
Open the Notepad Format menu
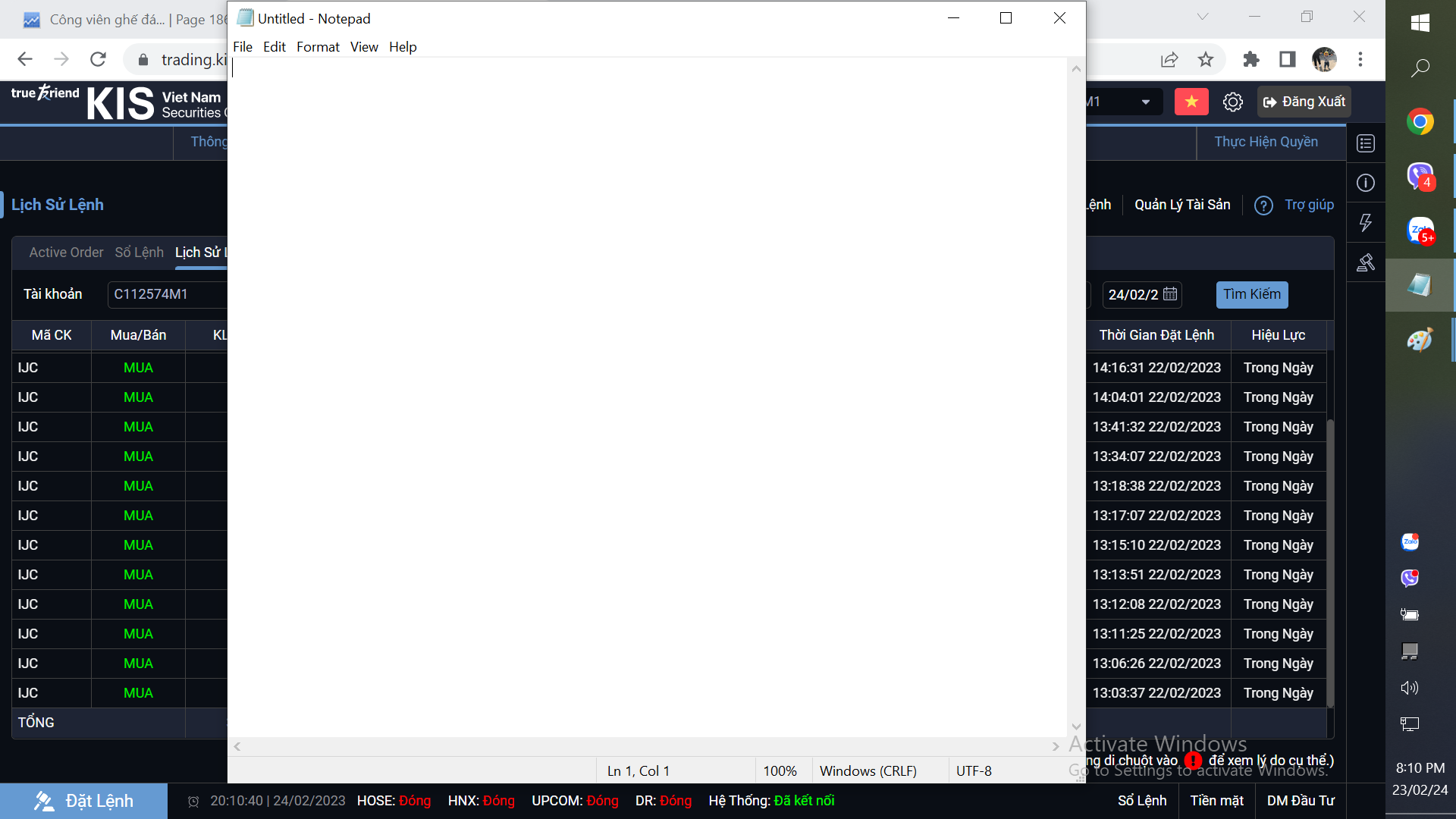(318, 47)
